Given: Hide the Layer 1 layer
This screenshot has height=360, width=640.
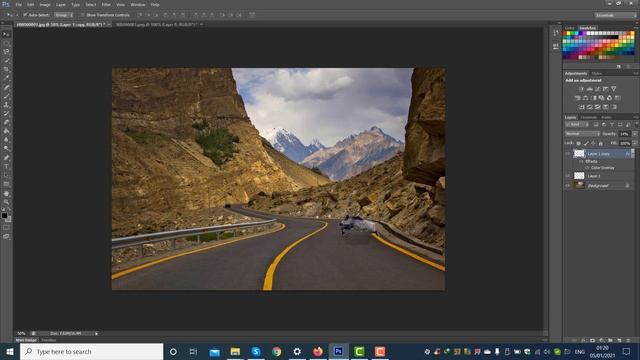Looking at the screenshot, I should pos(567,176).
